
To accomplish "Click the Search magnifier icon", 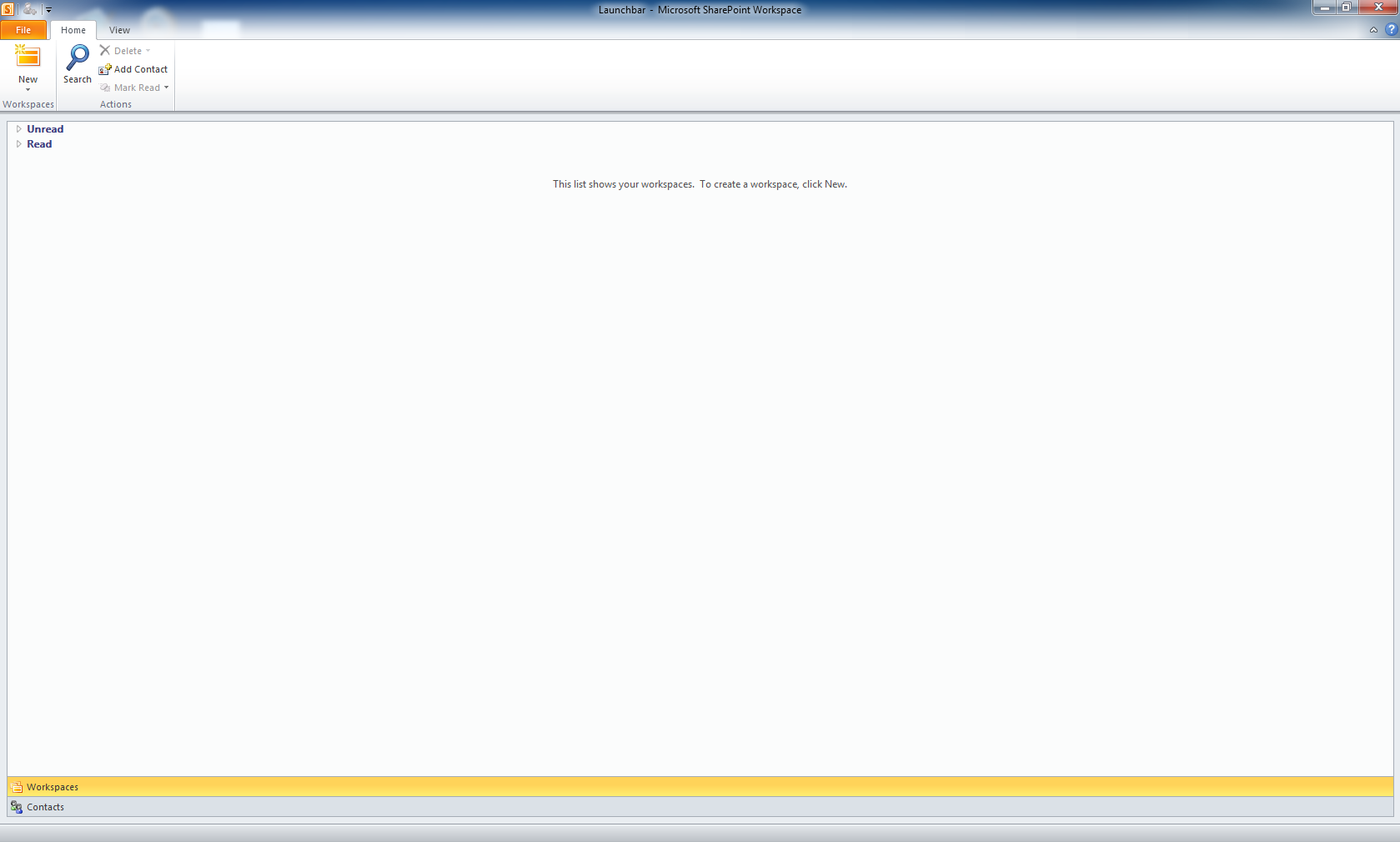I will (x=78, y=58).
